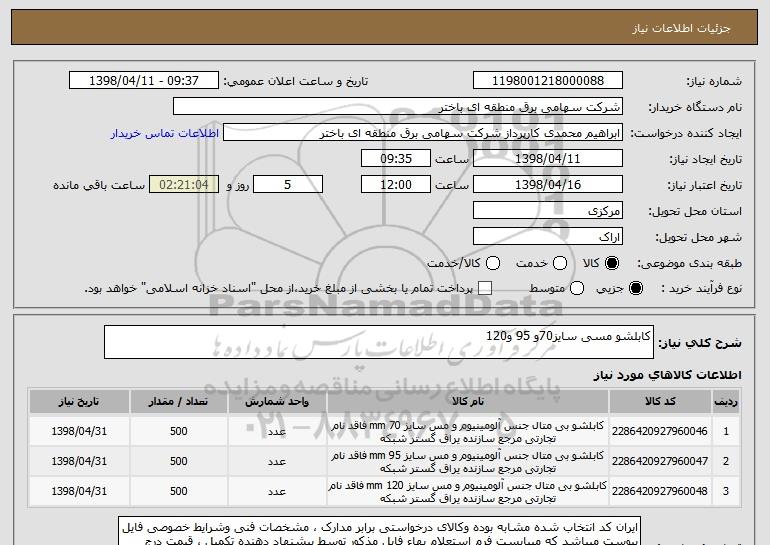Click the 70 mm cable lug item name
This screenshot has height=545, width=770.
pos(468,432)
